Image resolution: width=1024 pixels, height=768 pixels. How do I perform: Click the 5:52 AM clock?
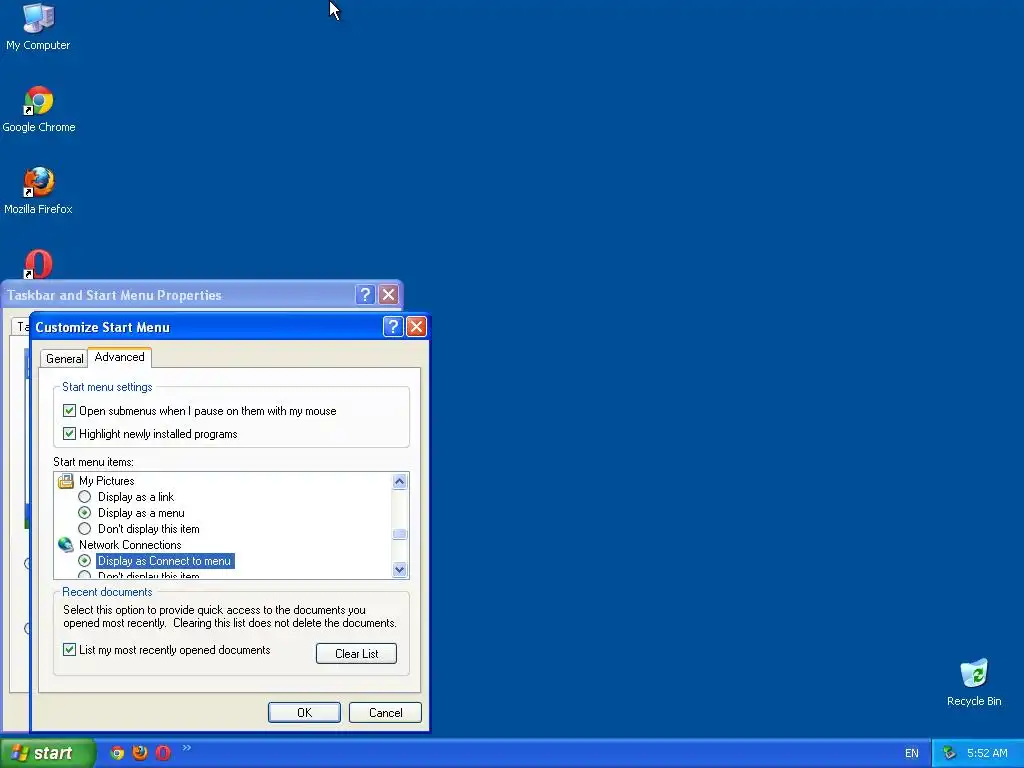(987, 753)
